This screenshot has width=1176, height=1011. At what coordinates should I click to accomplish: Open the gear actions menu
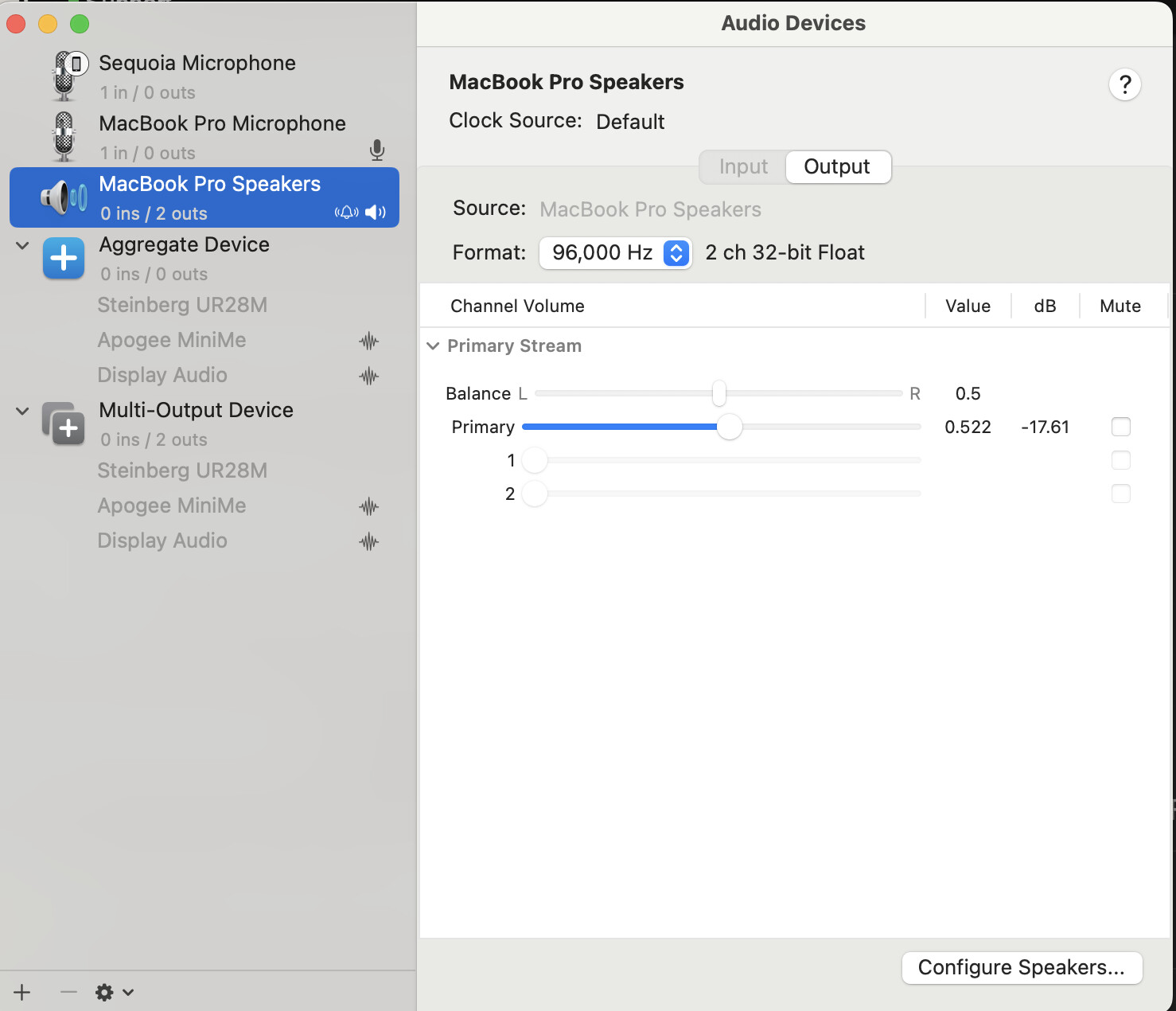(115, 992)
